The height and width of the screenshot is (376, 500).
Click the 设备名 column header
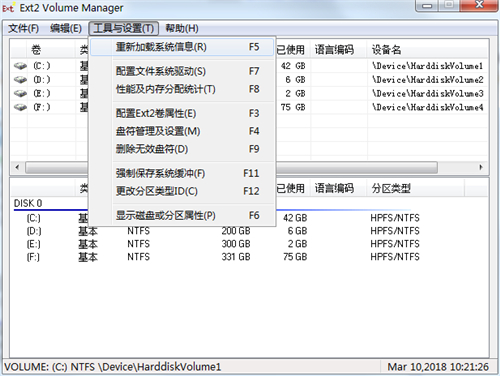click(x=426, y=50)
